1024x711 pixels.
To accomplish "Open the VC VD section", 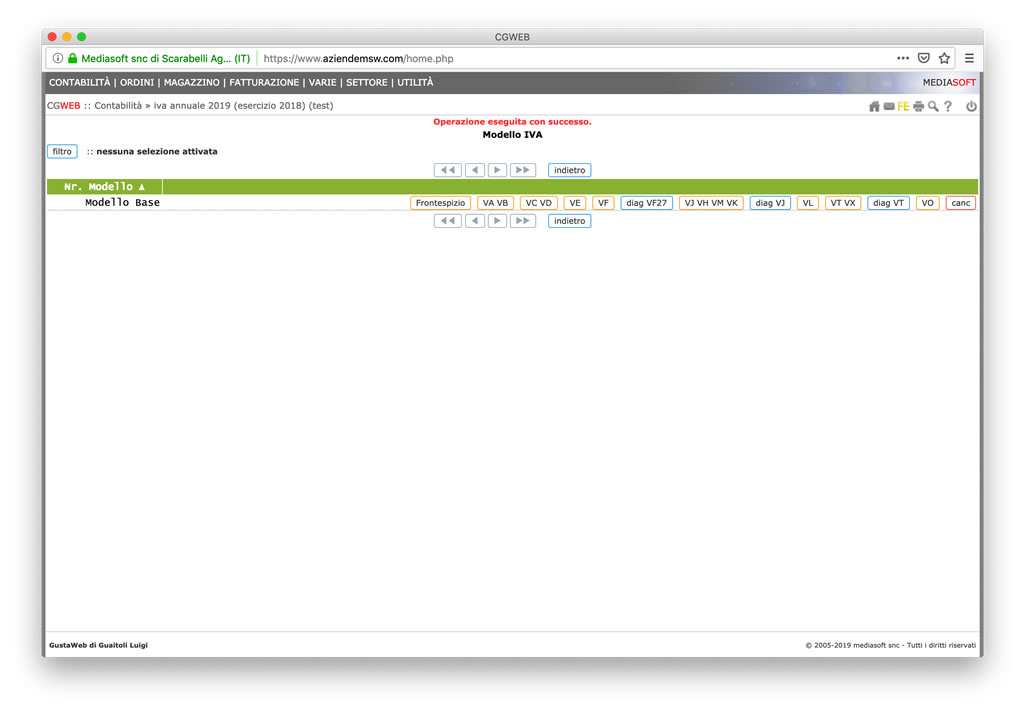I will coord(539,203).
